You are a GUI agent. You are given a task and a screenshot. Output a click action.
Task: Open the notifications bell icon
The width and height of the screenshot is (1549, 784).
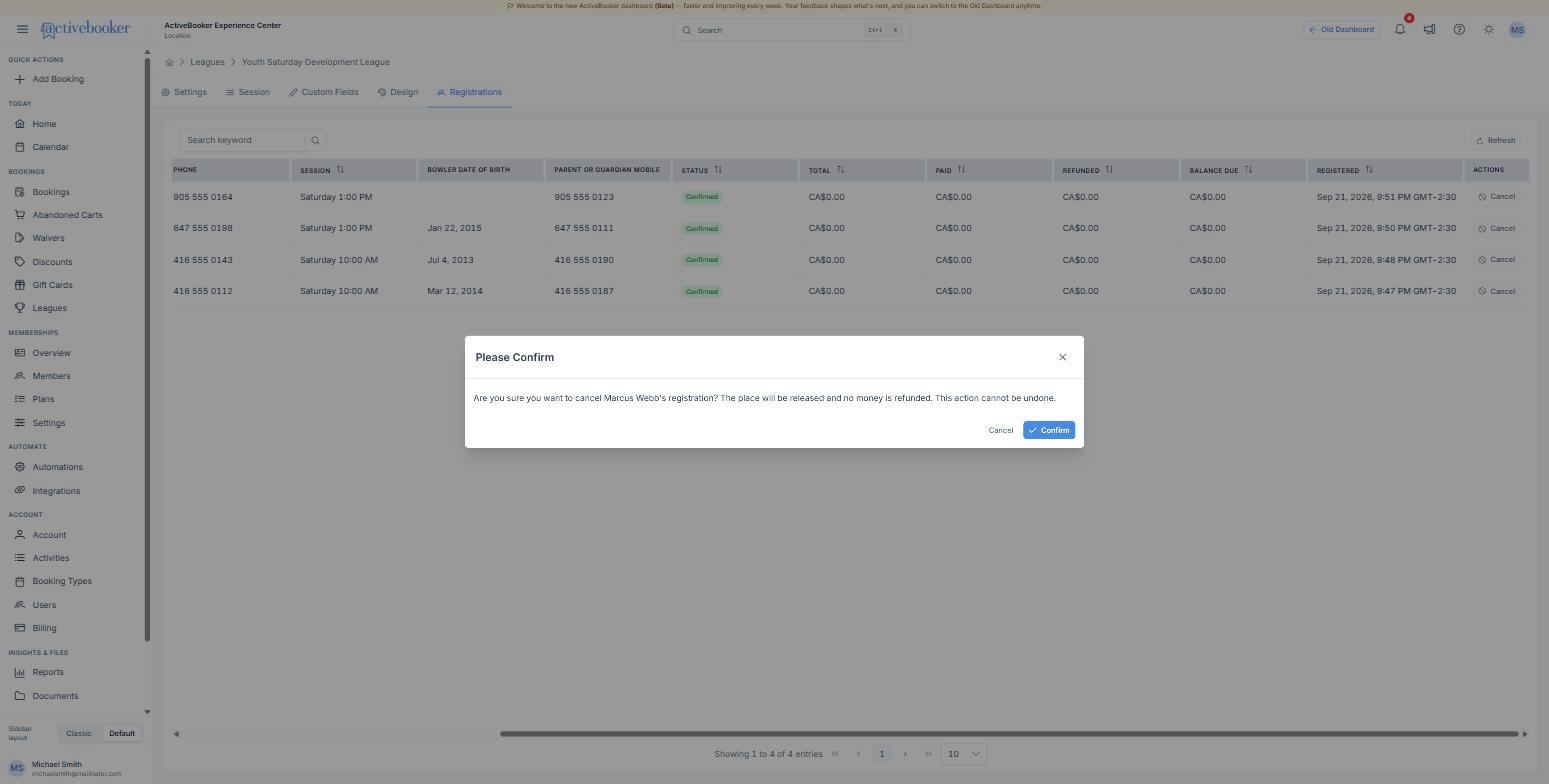click(1400, 29)
